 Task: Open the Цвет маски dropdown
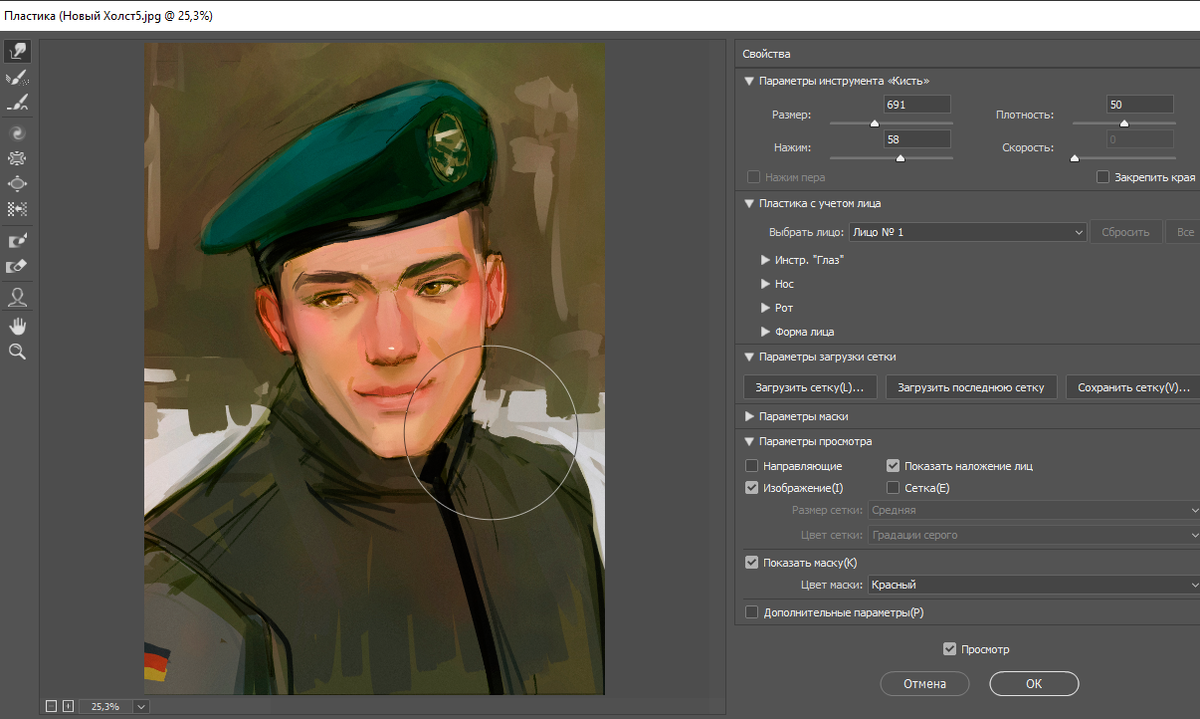click(x=1033, y=585)
